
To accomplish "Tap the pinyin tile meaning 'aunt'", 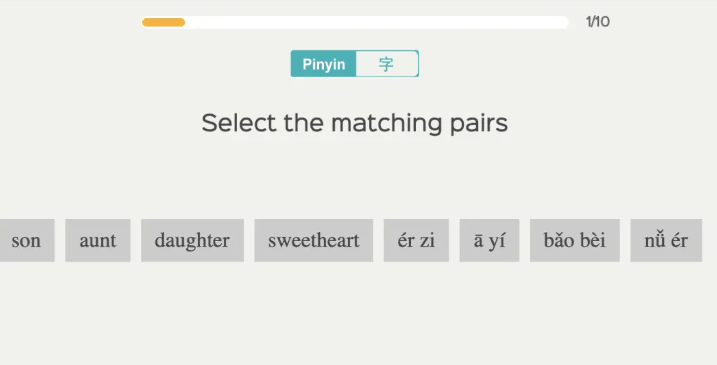I will 489,241.
